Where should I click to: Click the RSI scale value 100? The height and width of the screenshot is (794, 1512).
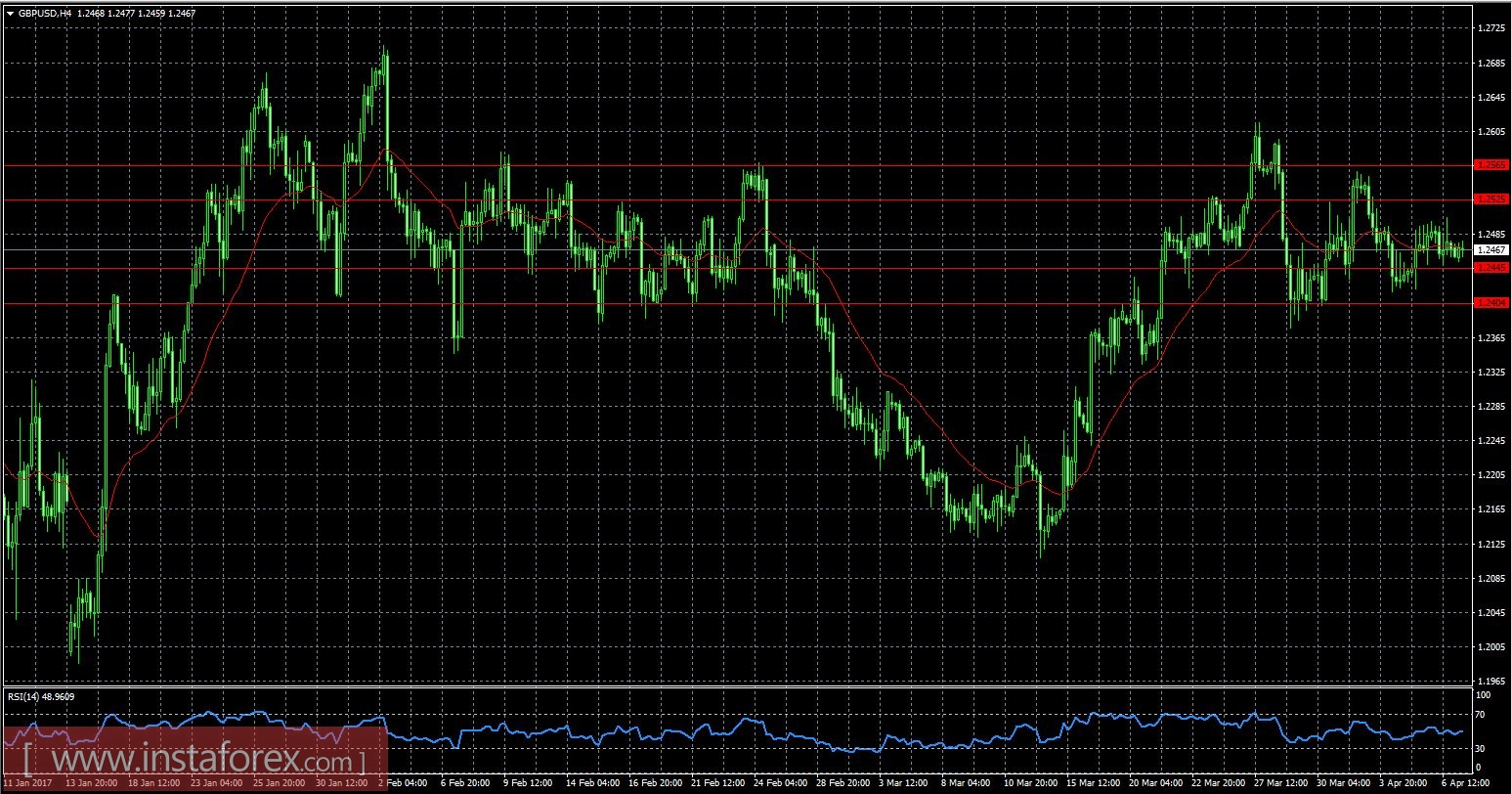[1483, 695]
